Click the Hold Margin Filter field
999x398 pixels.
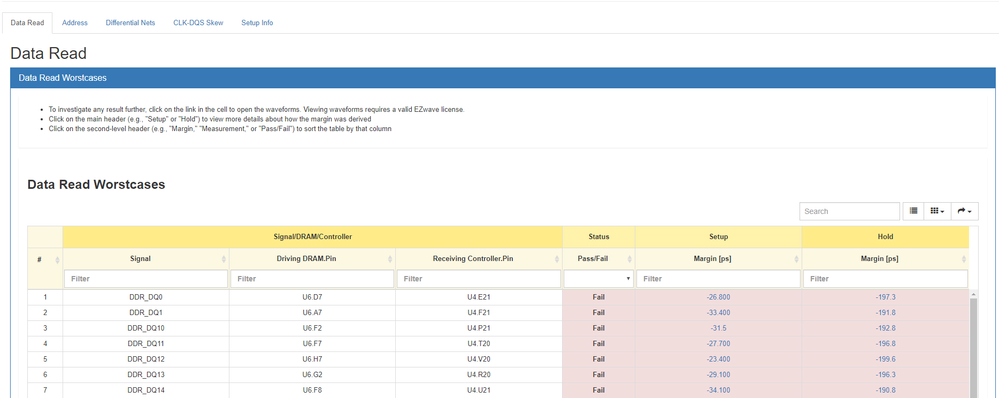coord(886,279)
